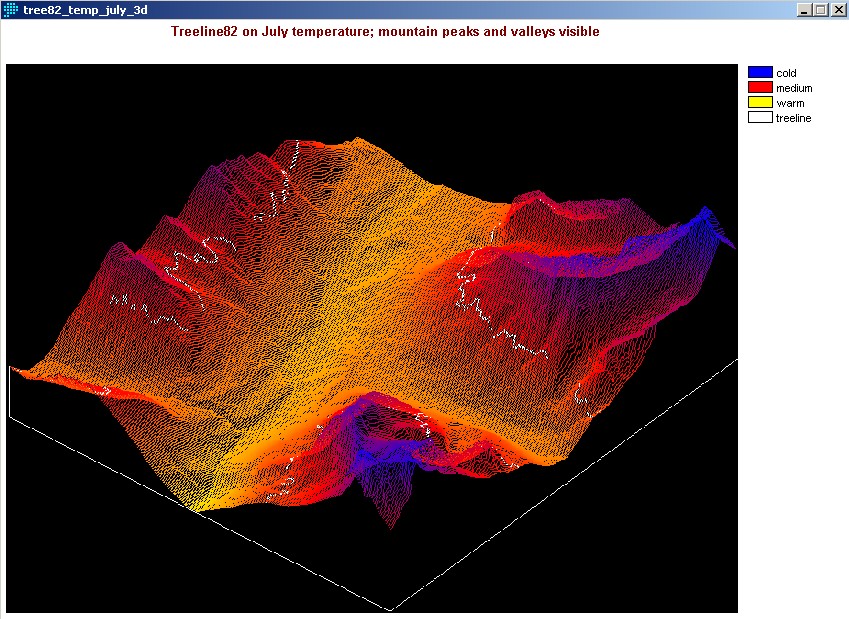This screenshot has height=619, width=849.
Task: Click the bottom corner of the white bounding box
Action: [x=390, y=609]
